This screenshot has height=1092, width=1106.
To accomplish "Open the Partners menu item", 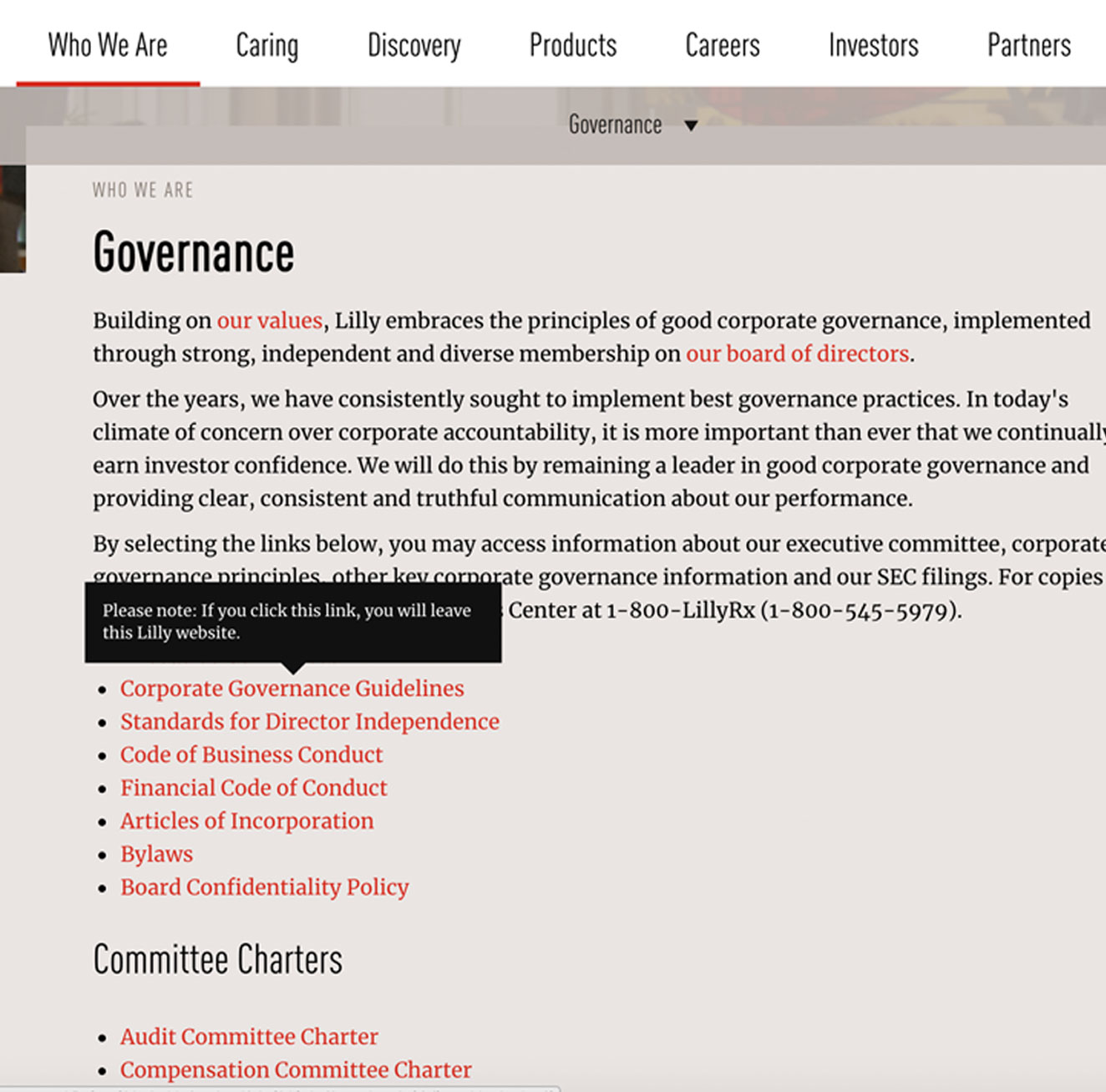I will click(1028, 45).
